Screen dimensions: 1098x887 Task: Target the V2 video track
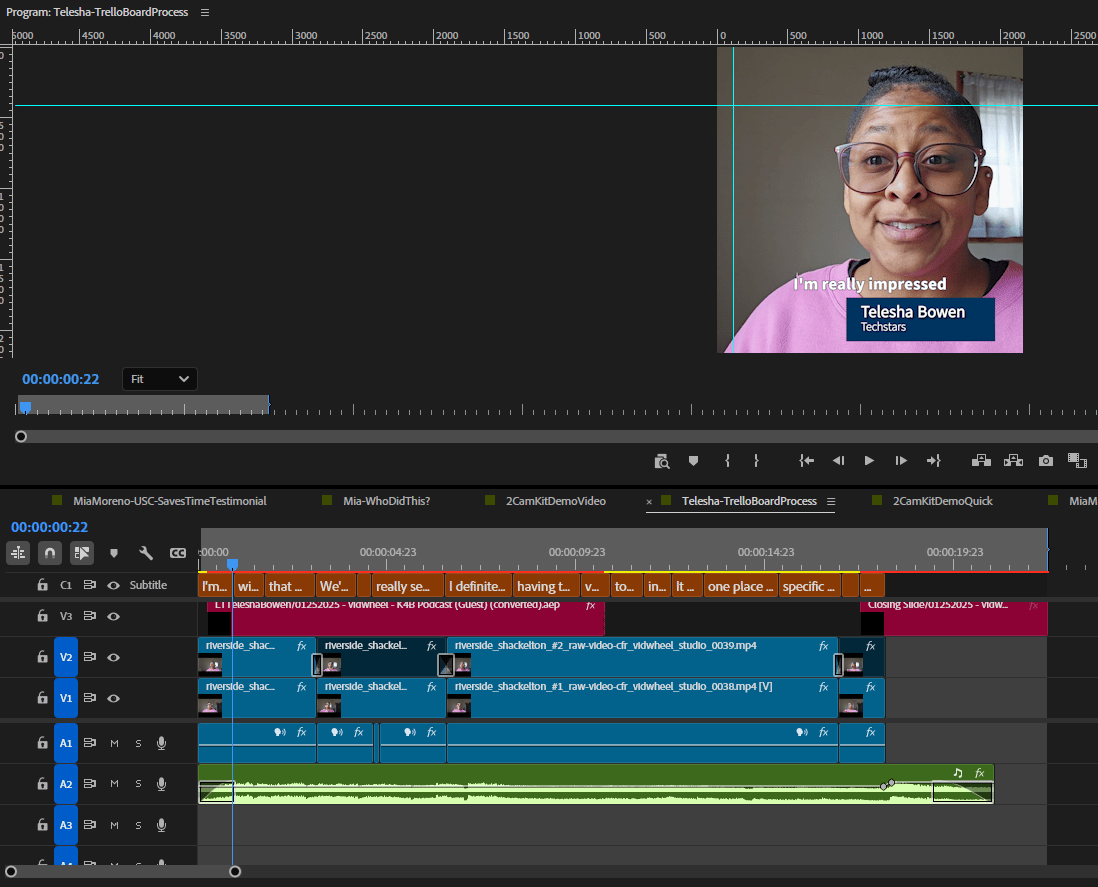click(x=66, y=657)
